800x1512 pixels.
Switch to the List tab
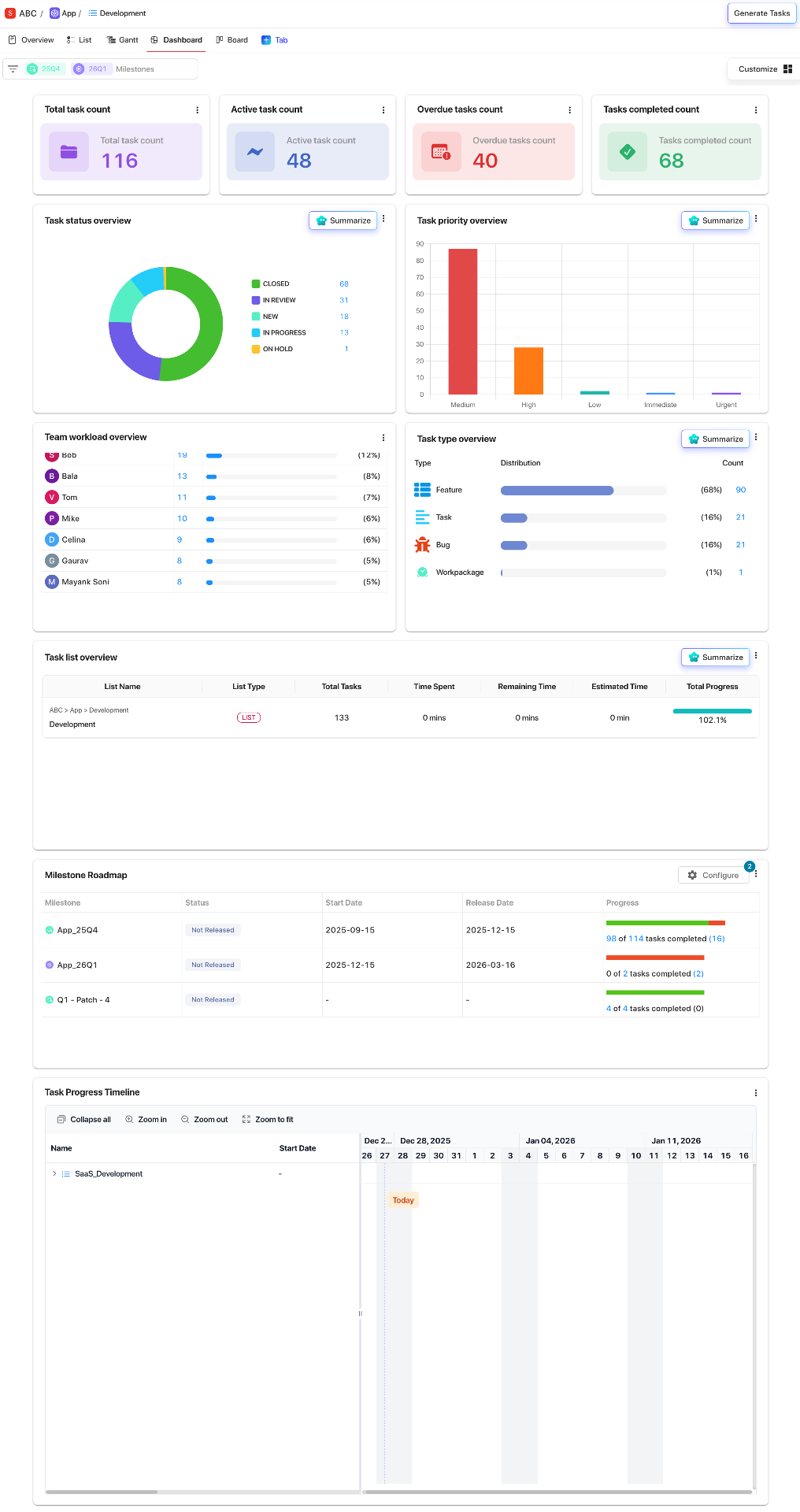tap(79, 40)
